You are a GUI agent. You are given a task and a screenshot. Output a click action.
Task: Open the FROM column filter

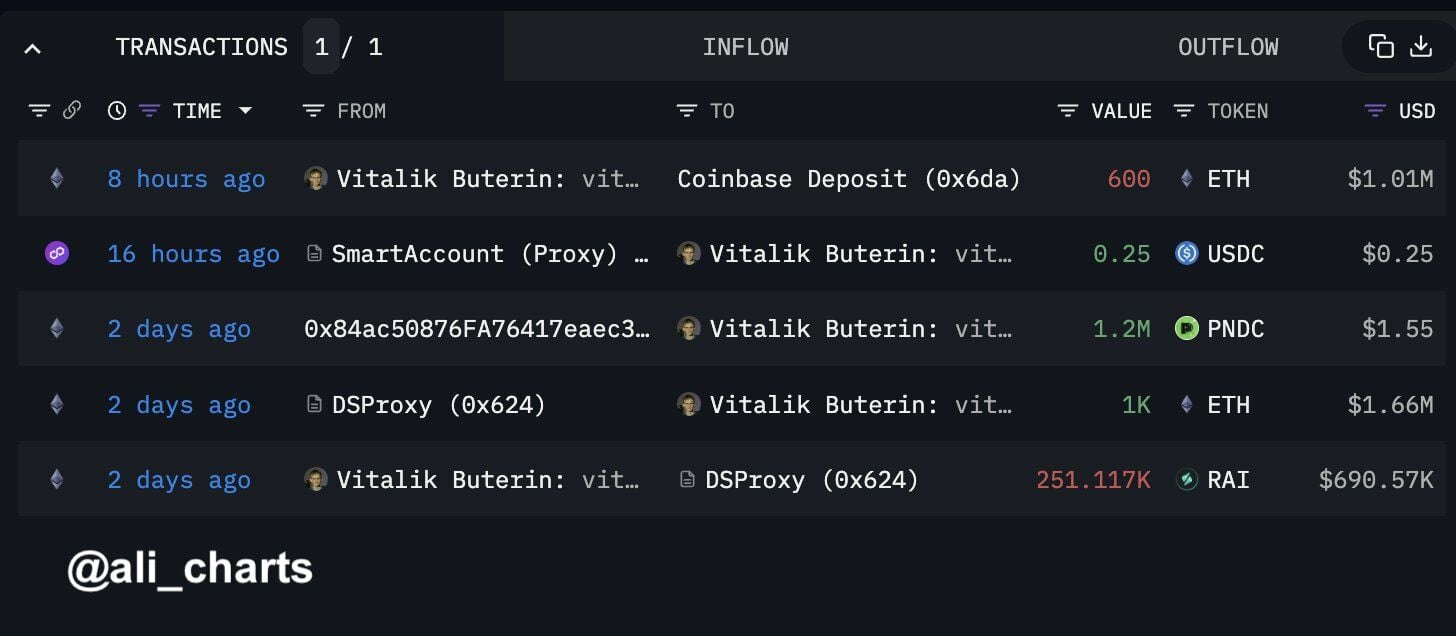click(313, 111)
